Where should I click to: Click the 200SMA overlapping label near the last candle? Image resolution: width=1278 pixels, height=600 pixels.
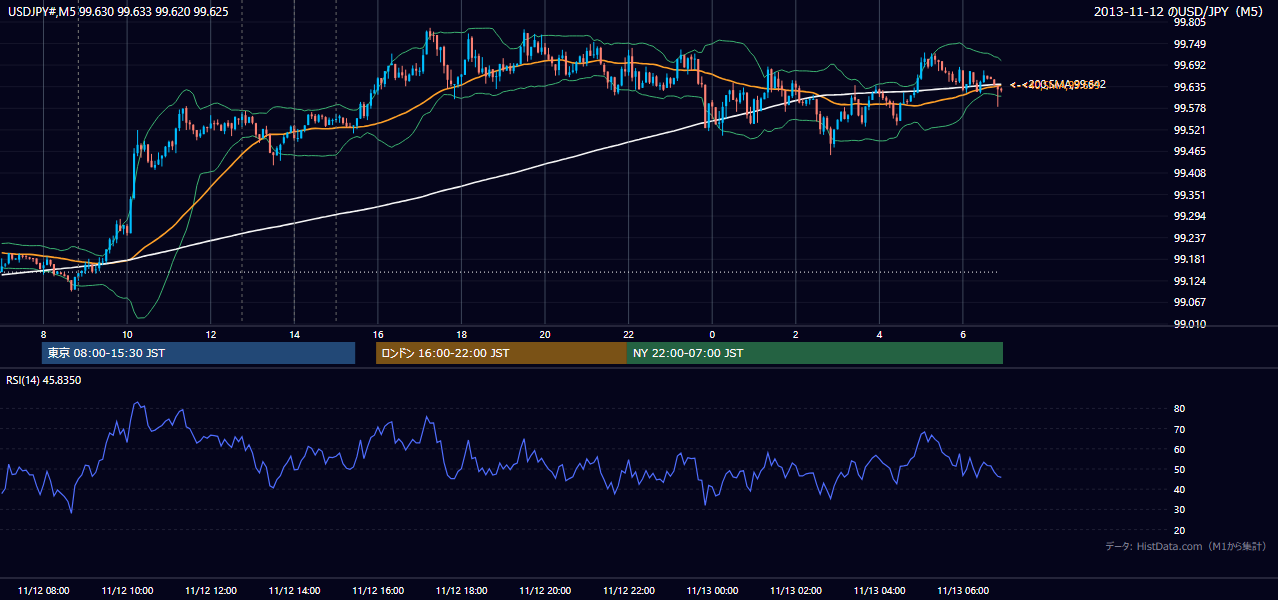(x=1058, y=85)
